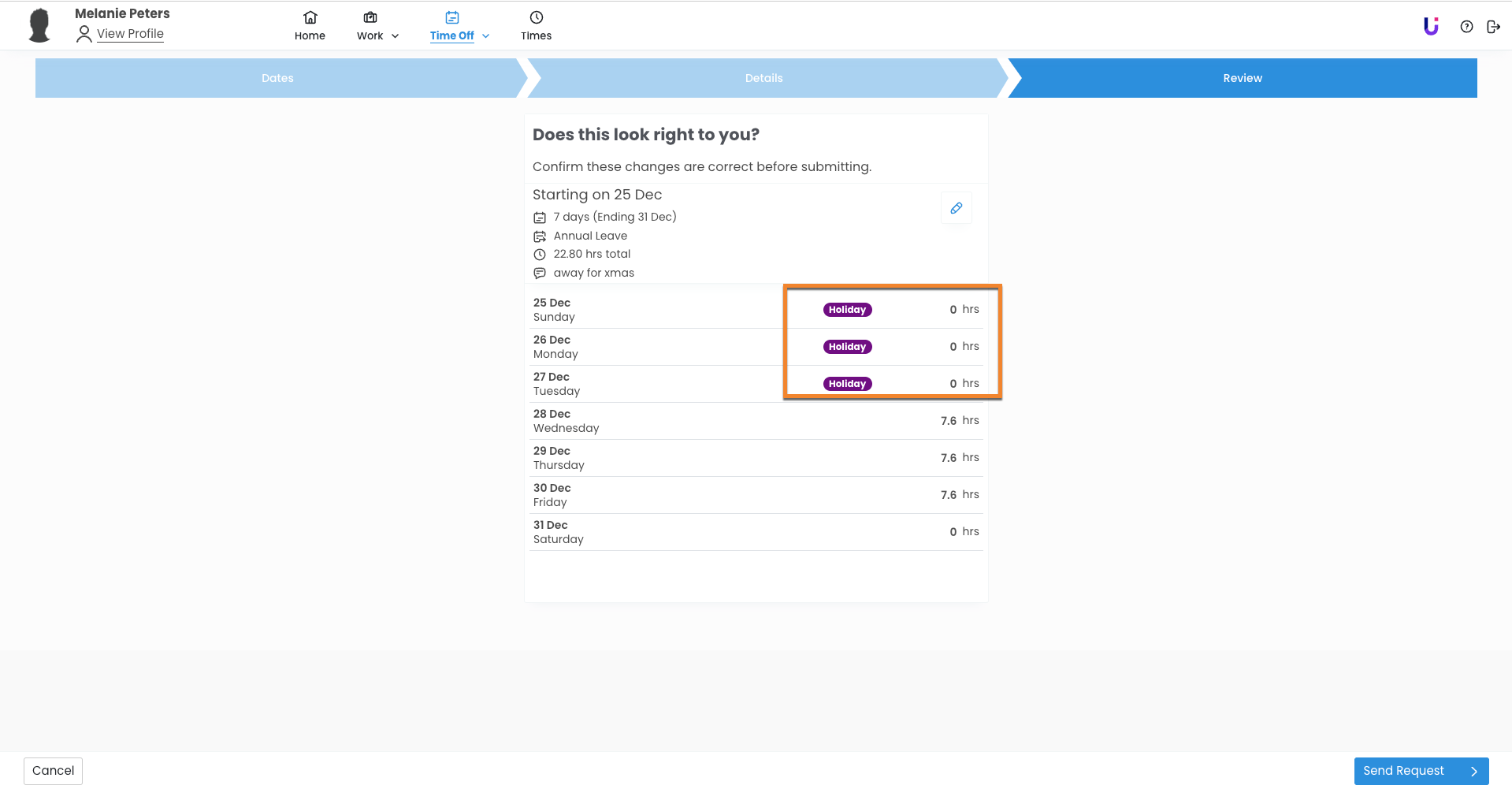Image resolution: width=1512 pixels, height=789 pixels.
Task: Open the View Profile link
Action: 130,34
